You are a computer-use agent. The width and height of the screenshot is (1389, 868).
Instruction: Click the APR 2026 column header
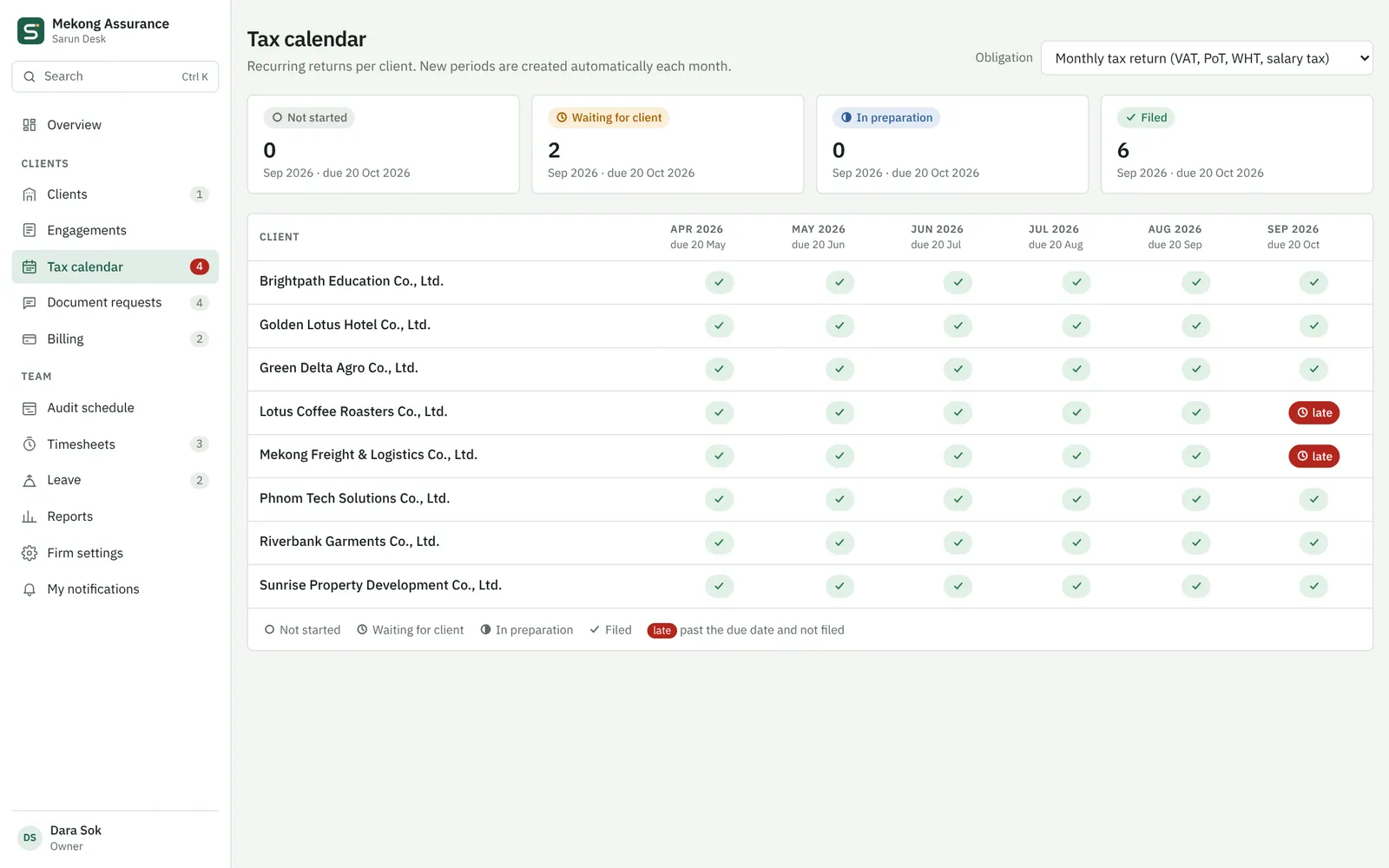coord(697,236)
